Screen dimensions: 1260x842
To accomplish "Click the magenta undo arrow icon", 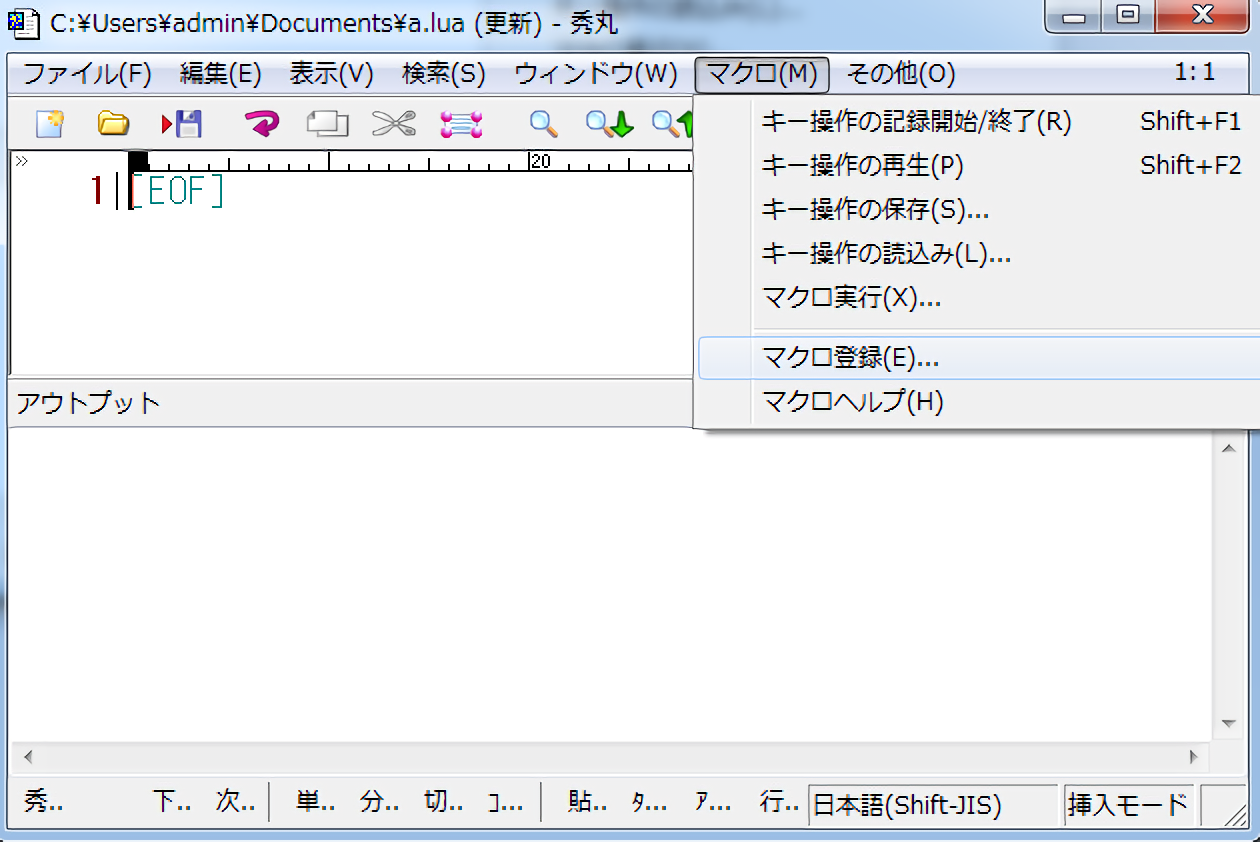I will click(x=262, y=124).
